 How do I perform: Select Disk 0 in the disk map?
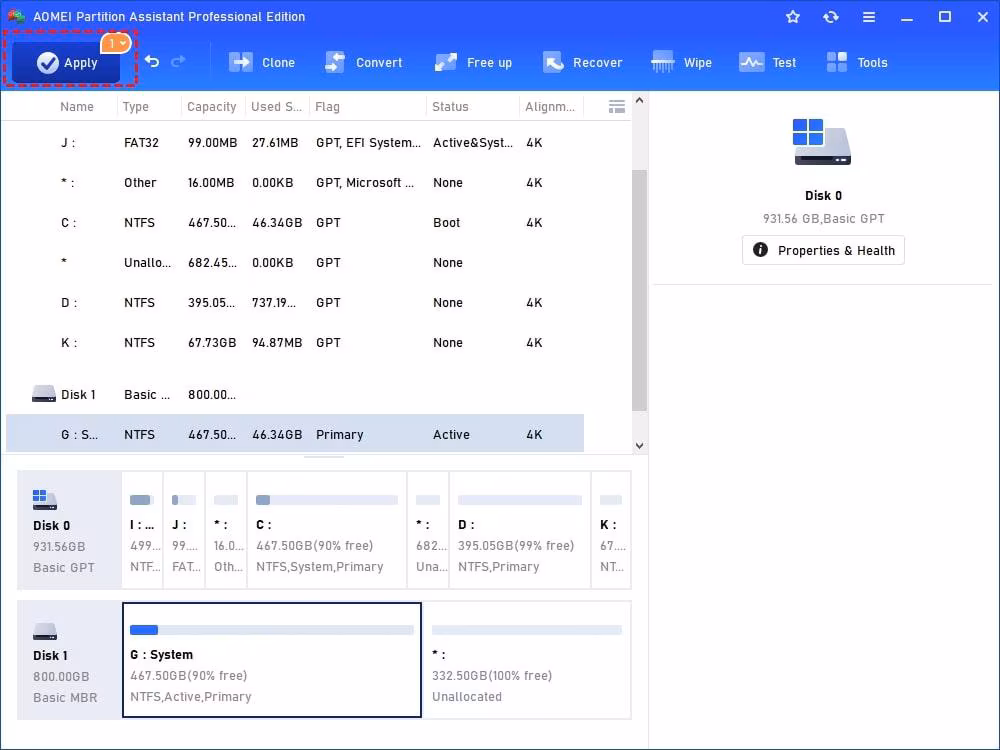coord(69,530)
